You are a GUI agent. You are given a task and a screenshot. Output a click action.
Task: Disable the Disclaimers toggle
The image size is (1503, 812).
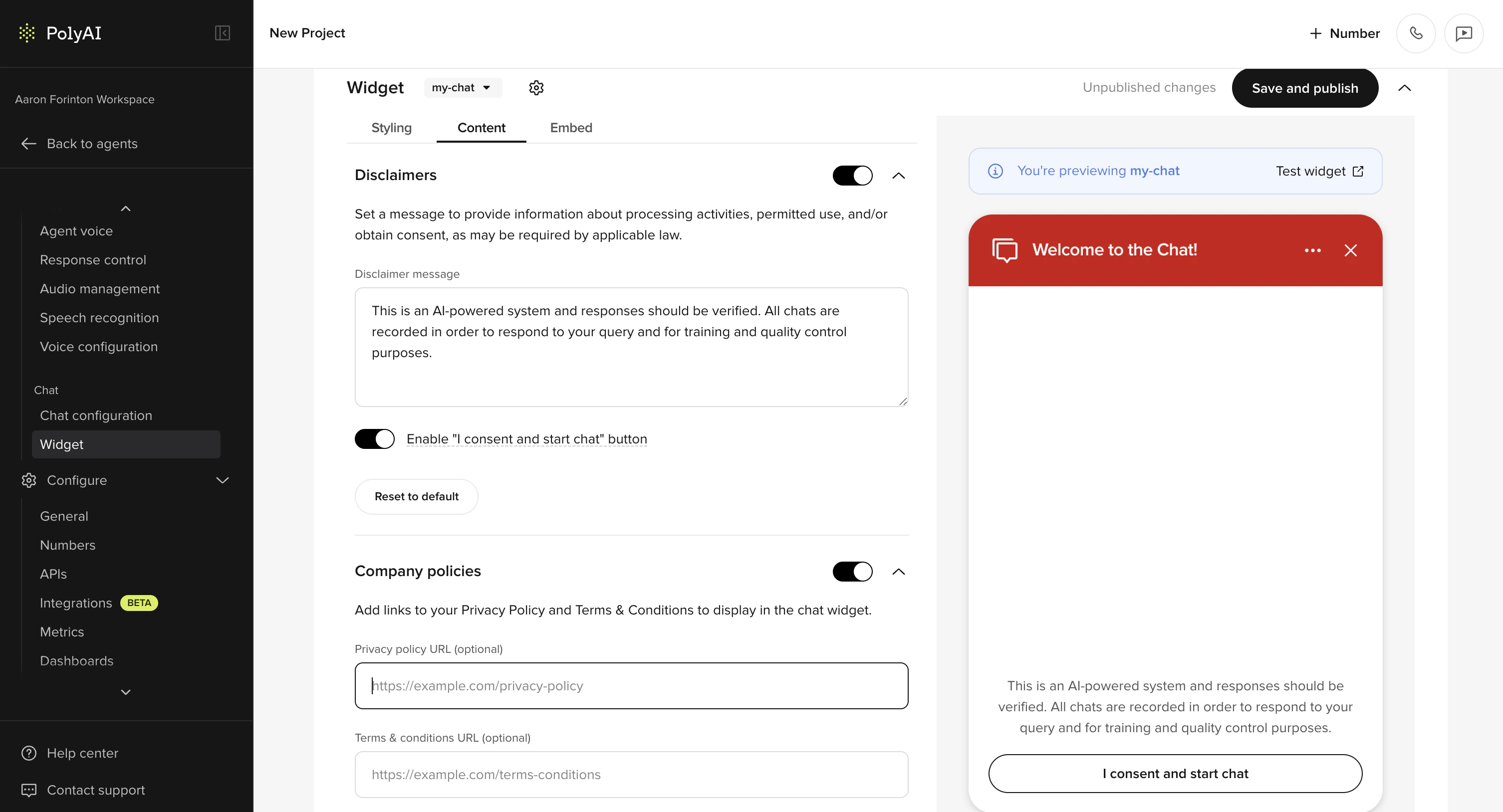pos(852,175)
